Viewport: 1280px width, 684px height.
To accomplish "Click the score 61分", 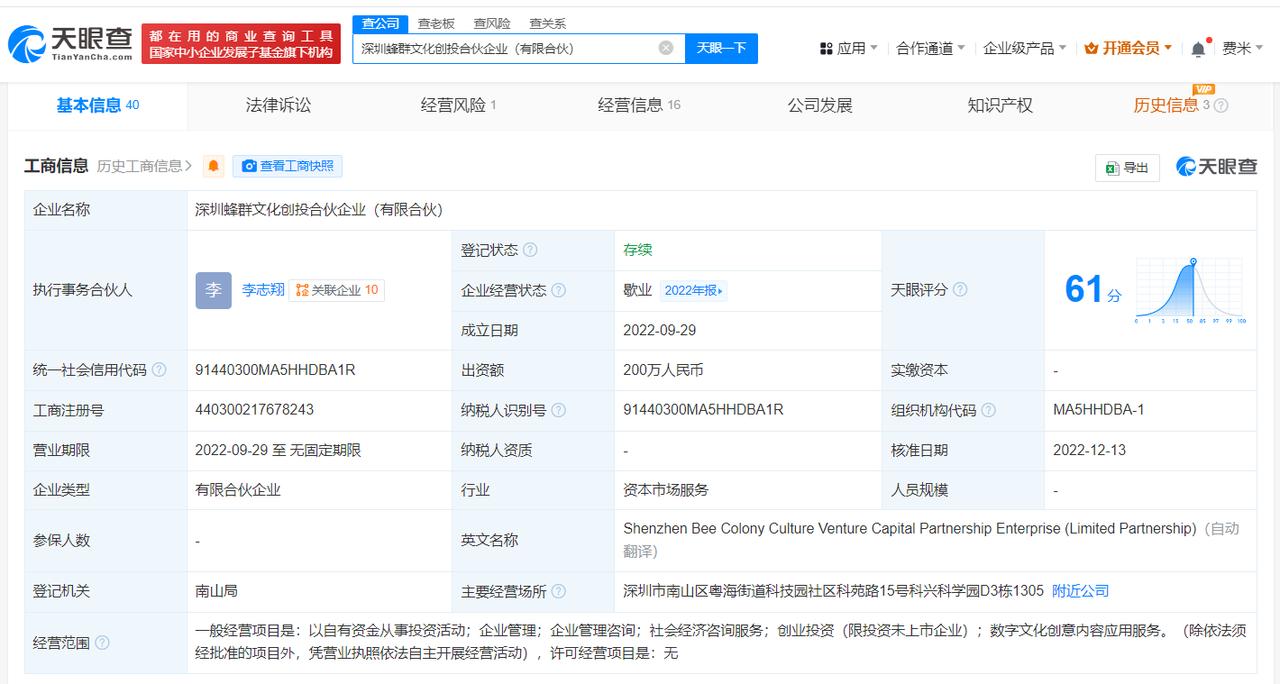I will point(1093,290).
